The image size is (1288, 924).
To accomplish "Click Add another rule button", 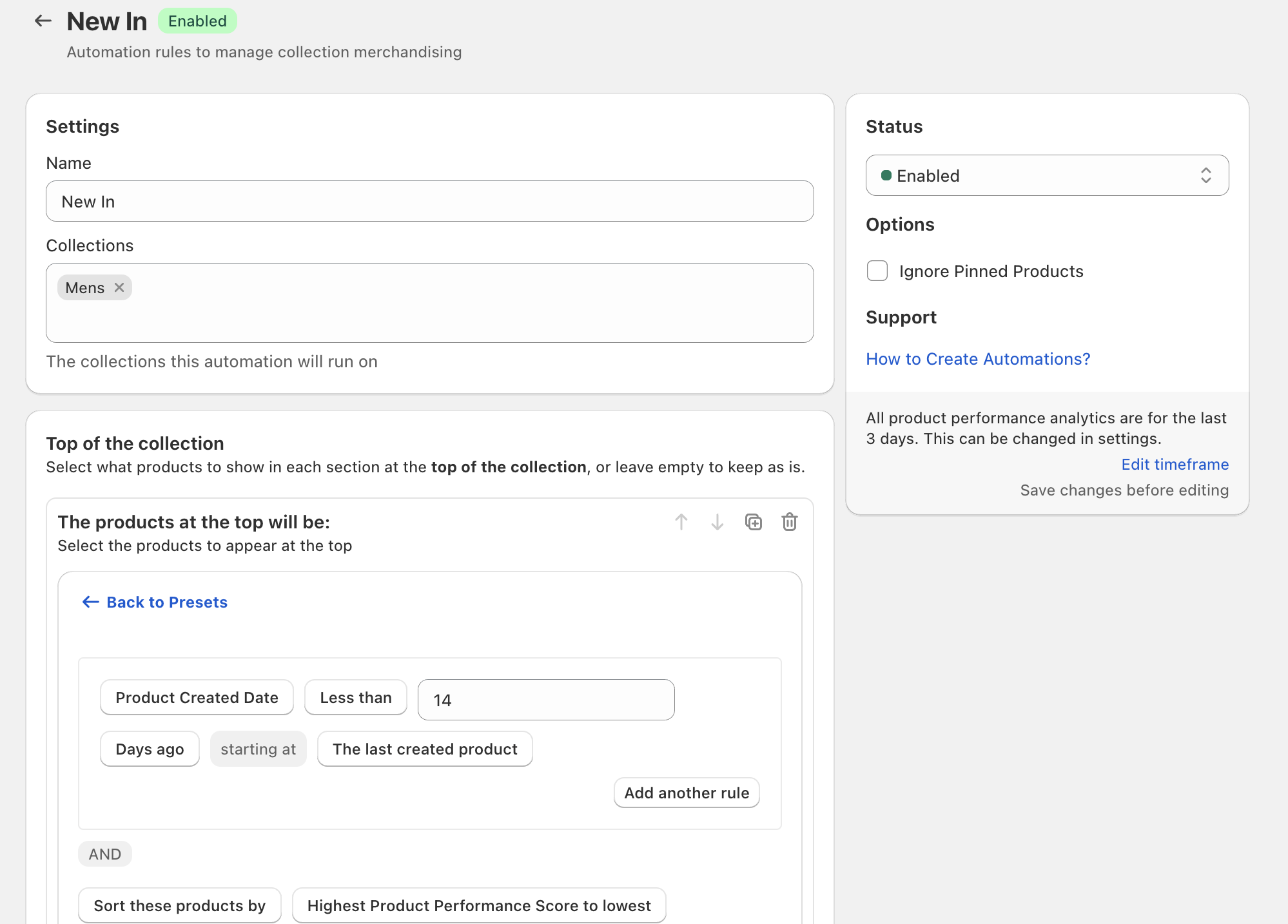I will [687, 793].
